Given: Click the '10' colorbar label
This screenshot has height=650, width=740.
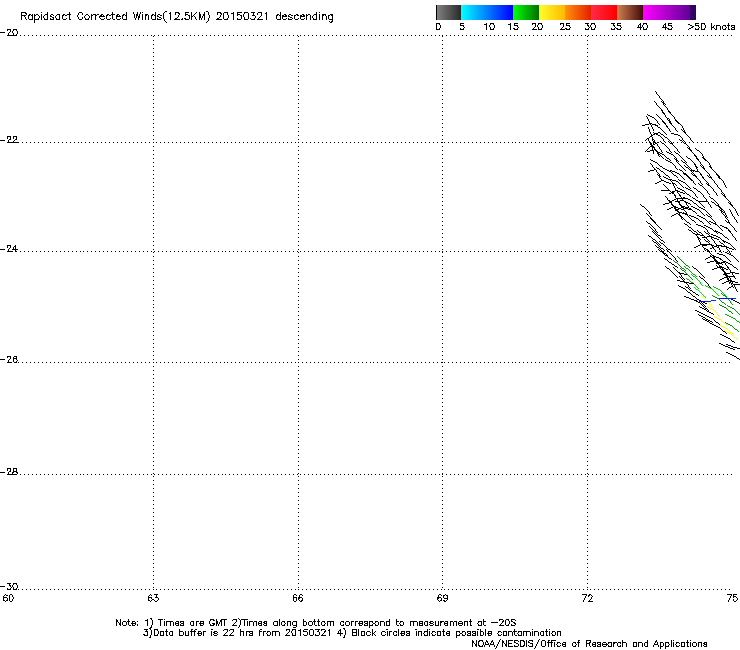Looking at the screenshot, I should [489, 27].
